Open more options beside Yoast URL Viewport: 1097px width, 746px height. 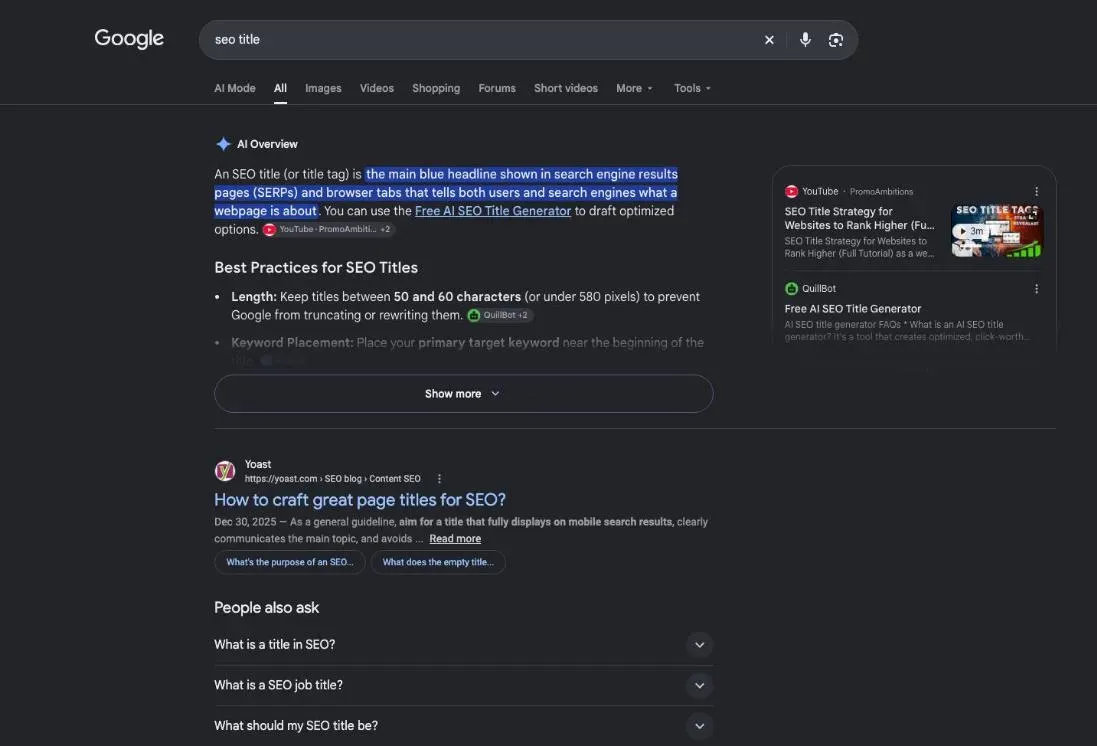(439, 479)
